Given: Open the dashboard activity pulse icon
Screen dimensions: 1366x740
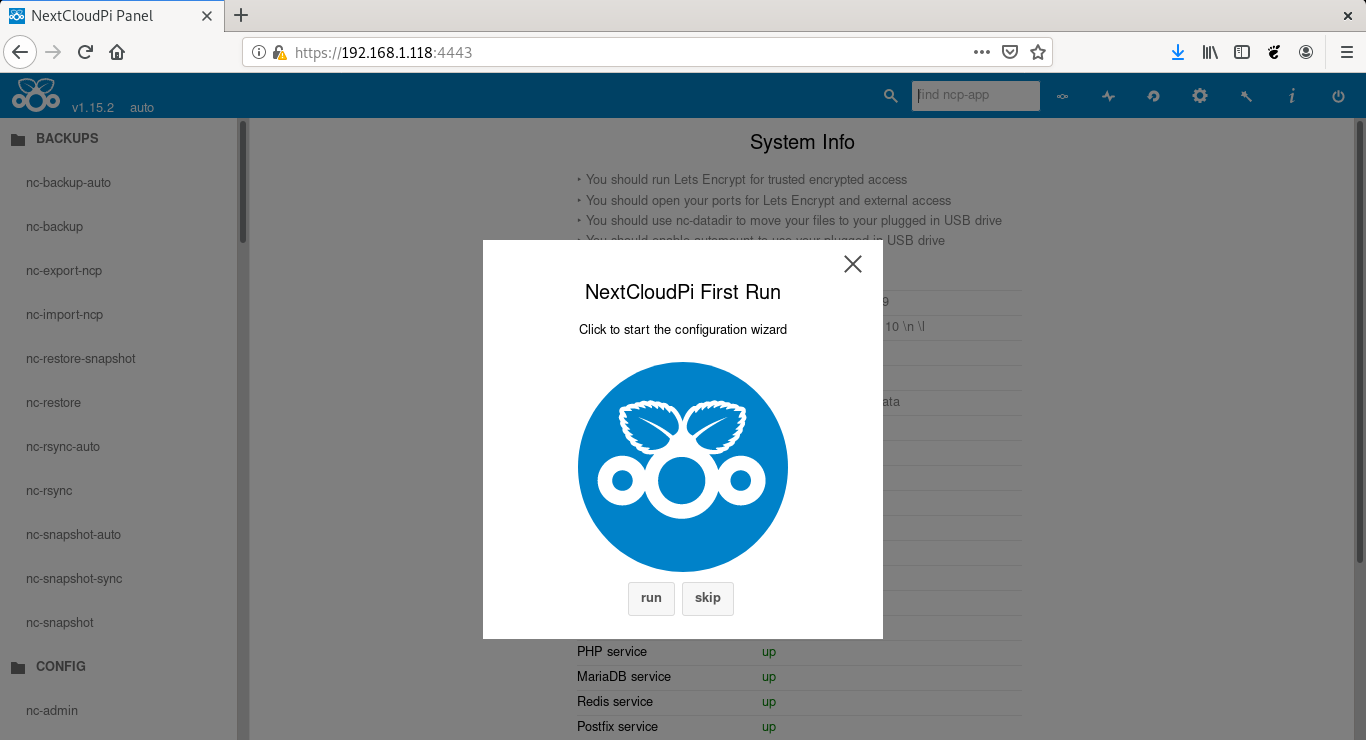Looking at the screenshot, I should click(x=1108, y=96).
